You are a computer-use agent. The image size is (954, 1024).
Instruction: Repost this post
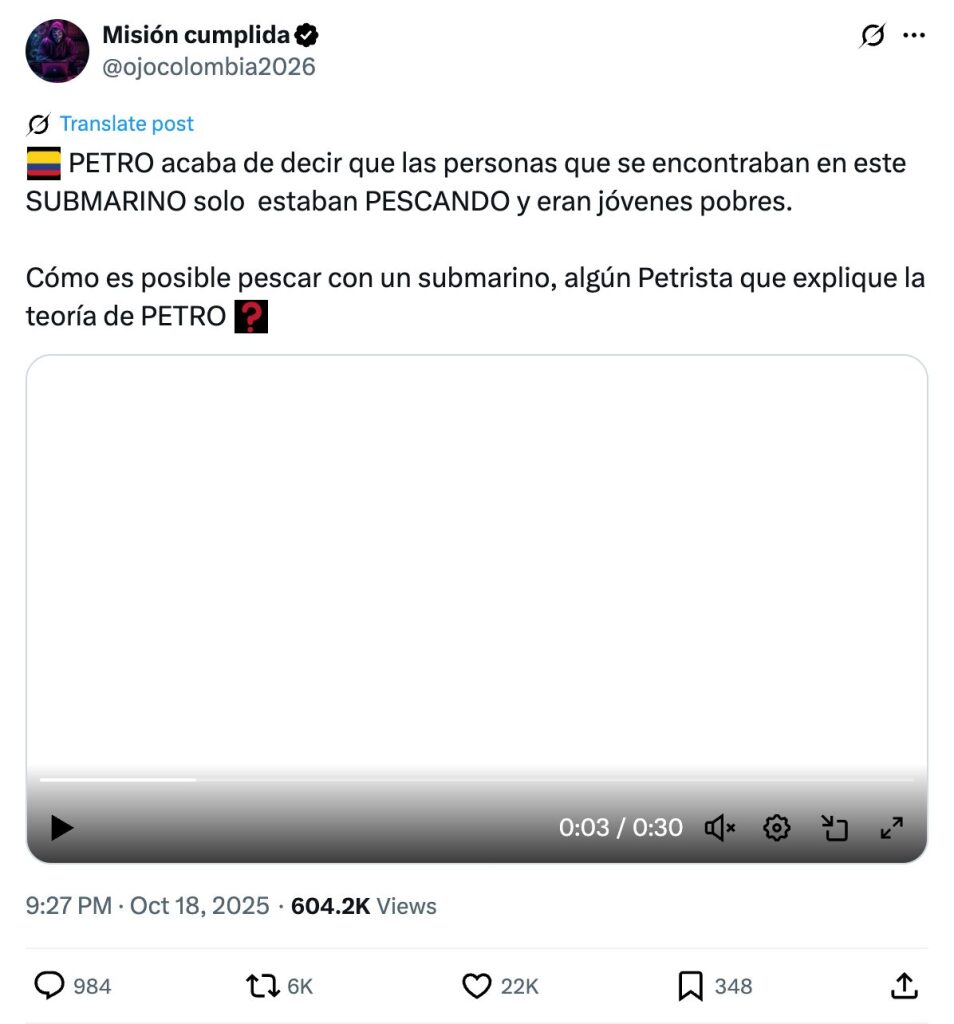coord(263,986)
